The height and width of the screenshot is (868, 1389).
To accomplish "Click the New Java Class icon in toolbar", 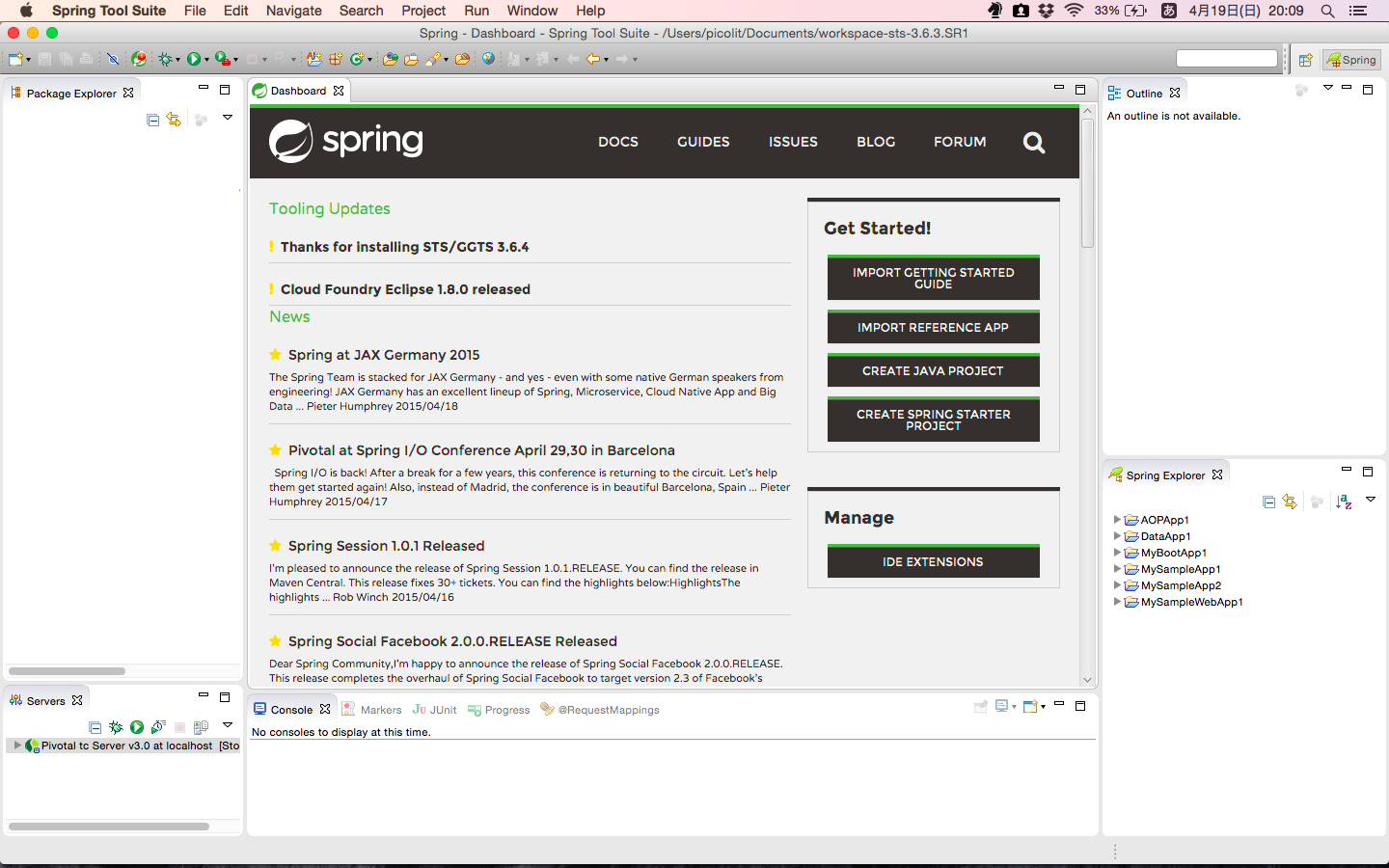I will [357, 60].
